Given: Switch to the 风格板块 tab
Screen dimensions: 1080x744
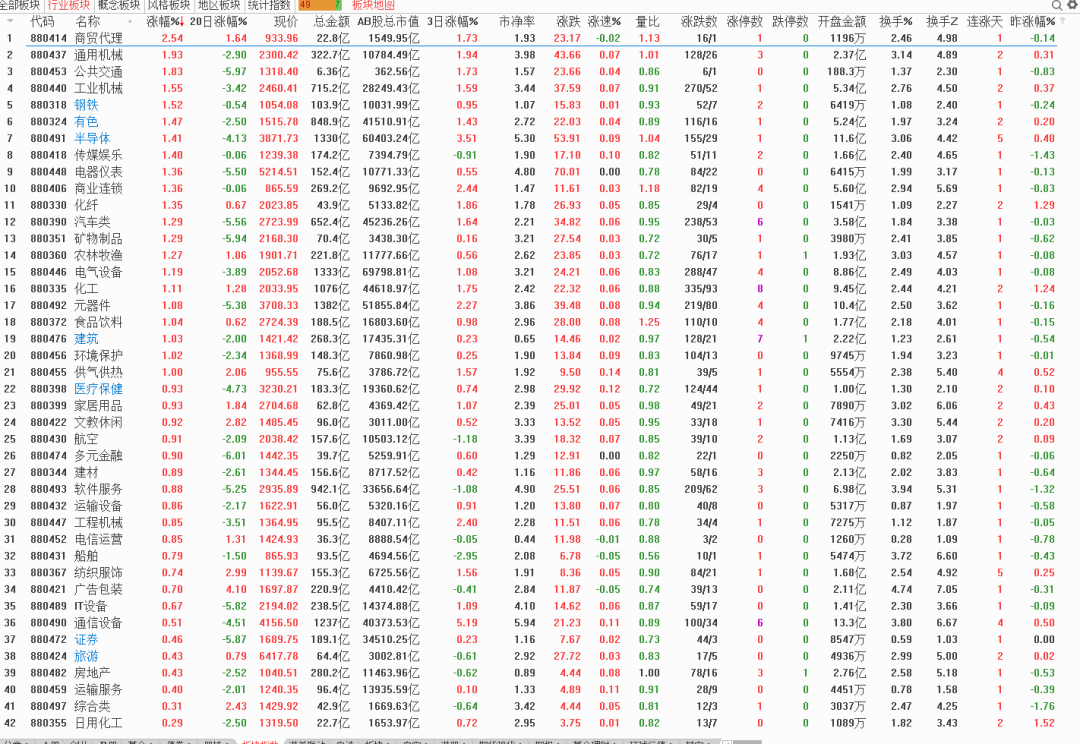Looking at the screenshot, I should [x=169, y=5].
